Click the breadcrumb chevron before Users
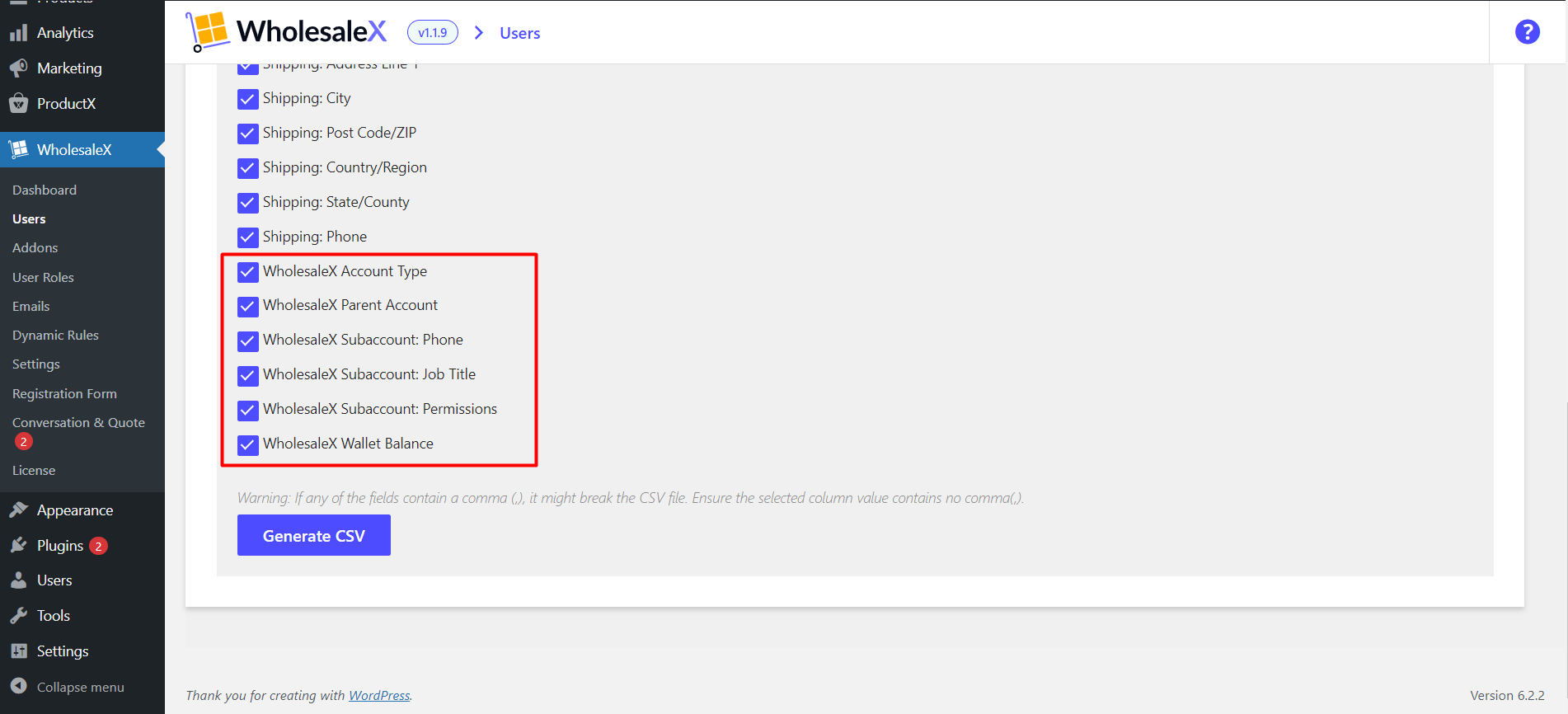 (479, 33)
